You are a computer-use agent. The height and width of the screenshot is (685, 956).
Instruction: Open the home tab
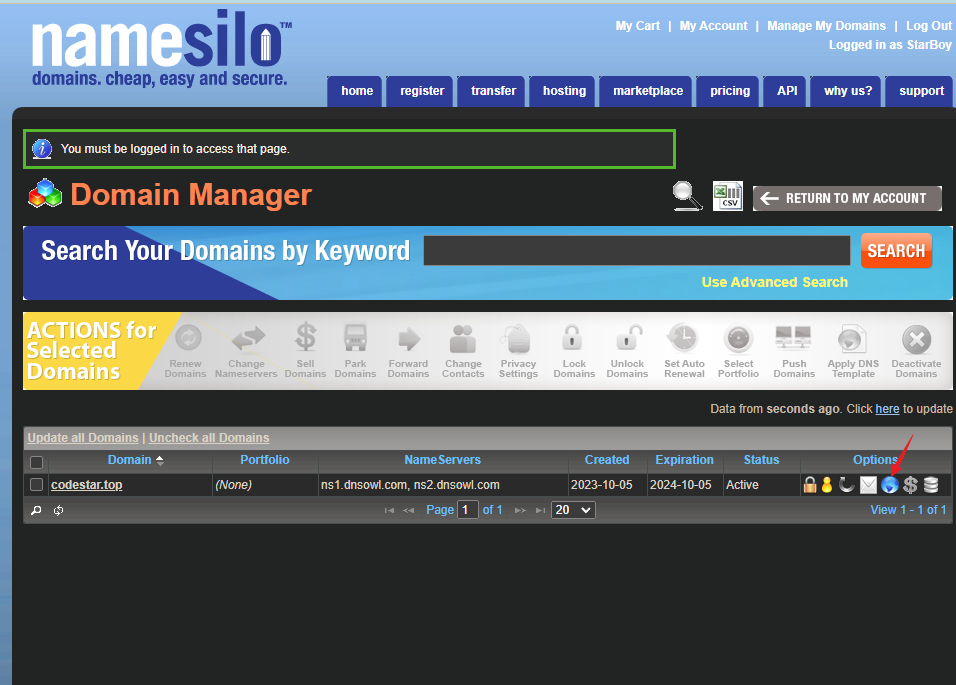click(357, 91)
